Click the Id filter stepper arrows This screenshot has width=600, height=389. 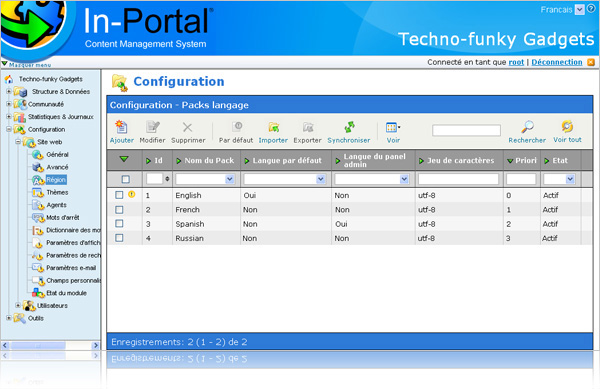167,179
